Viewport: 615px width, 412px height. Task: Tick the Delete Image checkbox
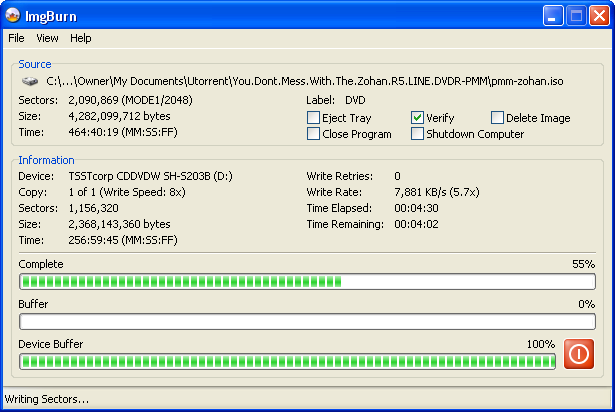pos(497,117)
